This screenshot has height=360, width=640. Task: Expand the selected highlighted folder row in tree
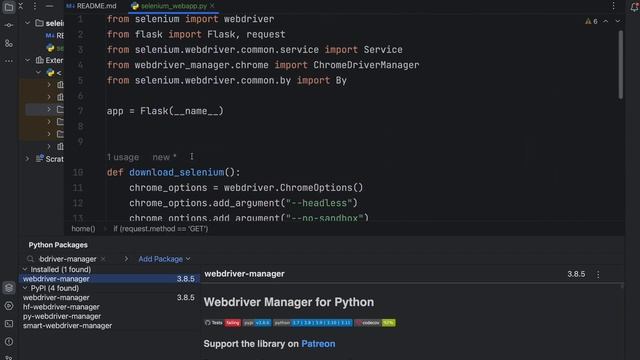click(49, 109)
